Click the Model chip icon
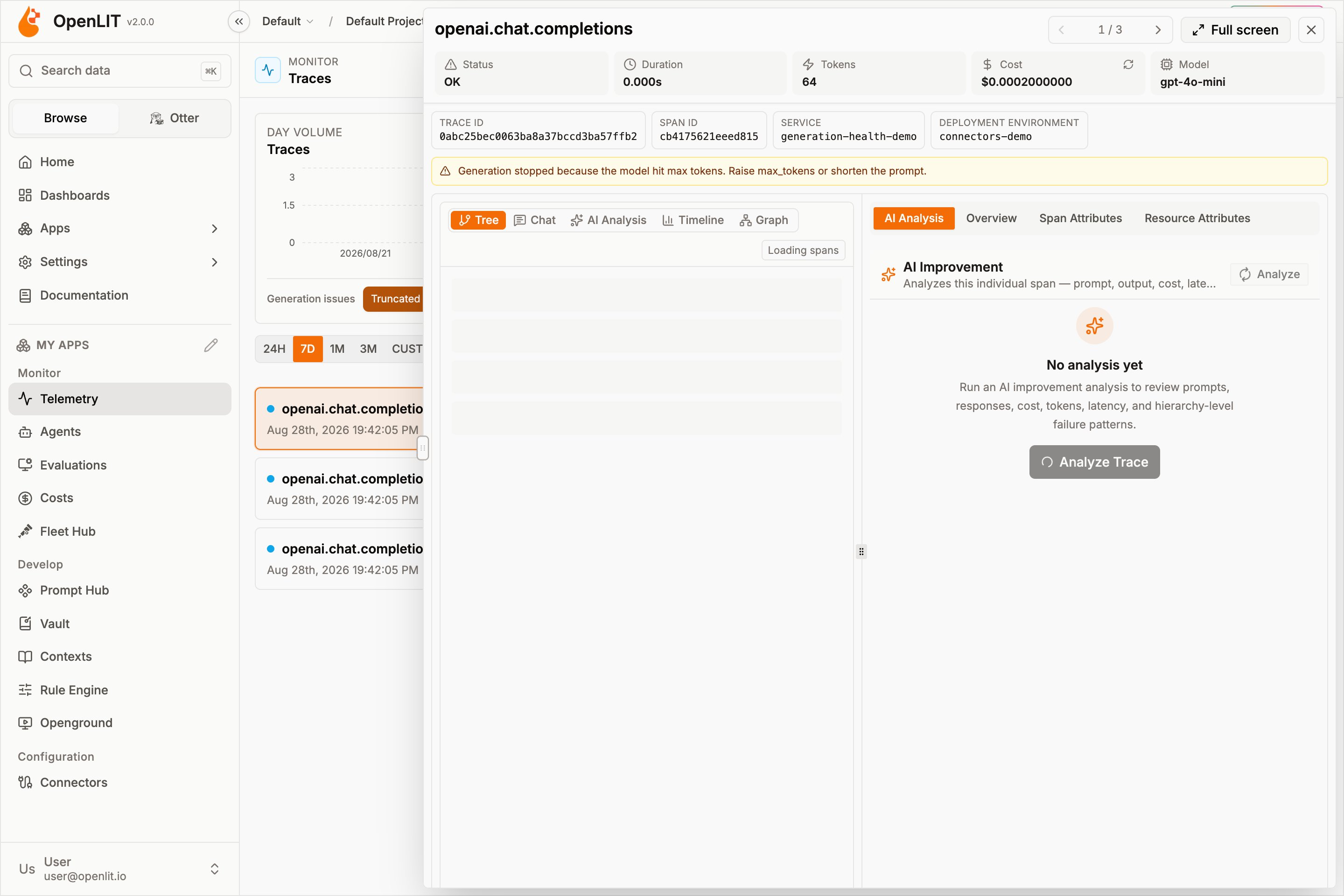The width and height of the screenshot is (1344, 896). click(1166, 64)
